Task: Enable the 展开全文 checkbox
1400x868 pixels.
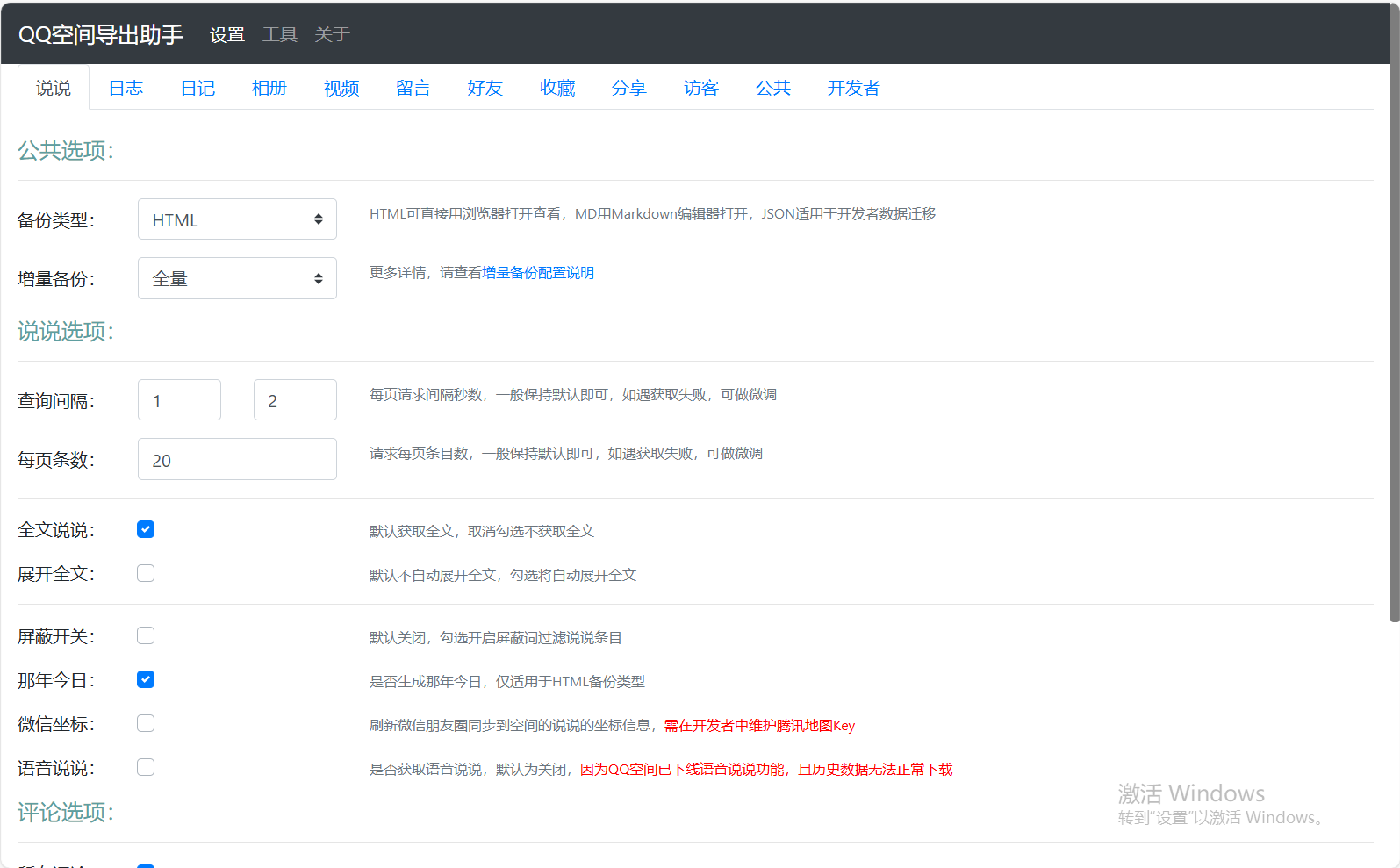Action: tap(146, 573)
